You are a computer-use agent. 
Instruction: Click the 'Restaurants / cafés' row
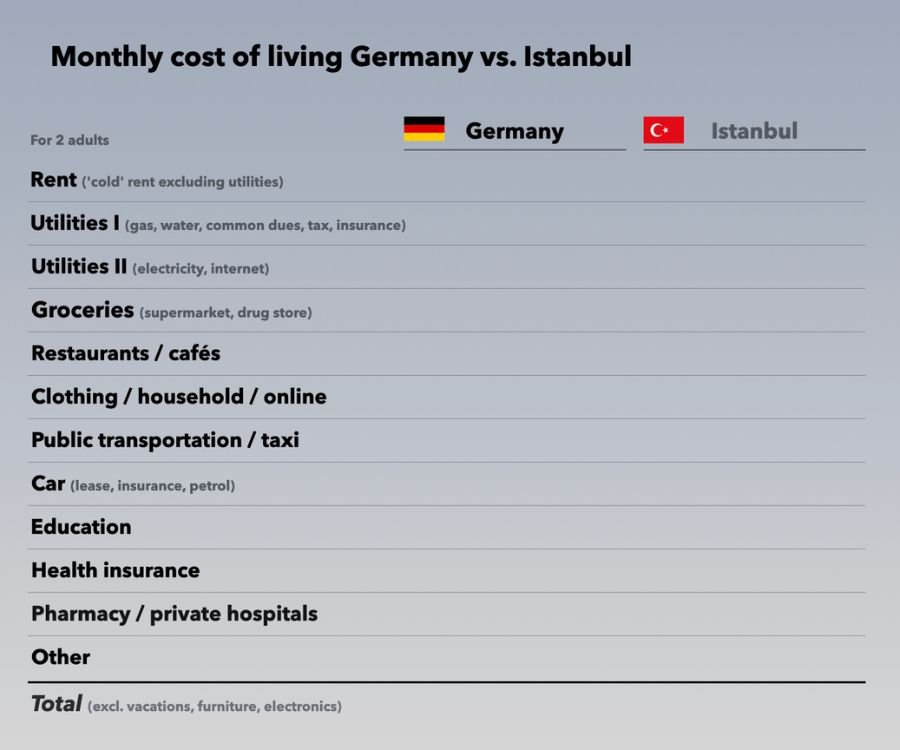coord(125,353)
